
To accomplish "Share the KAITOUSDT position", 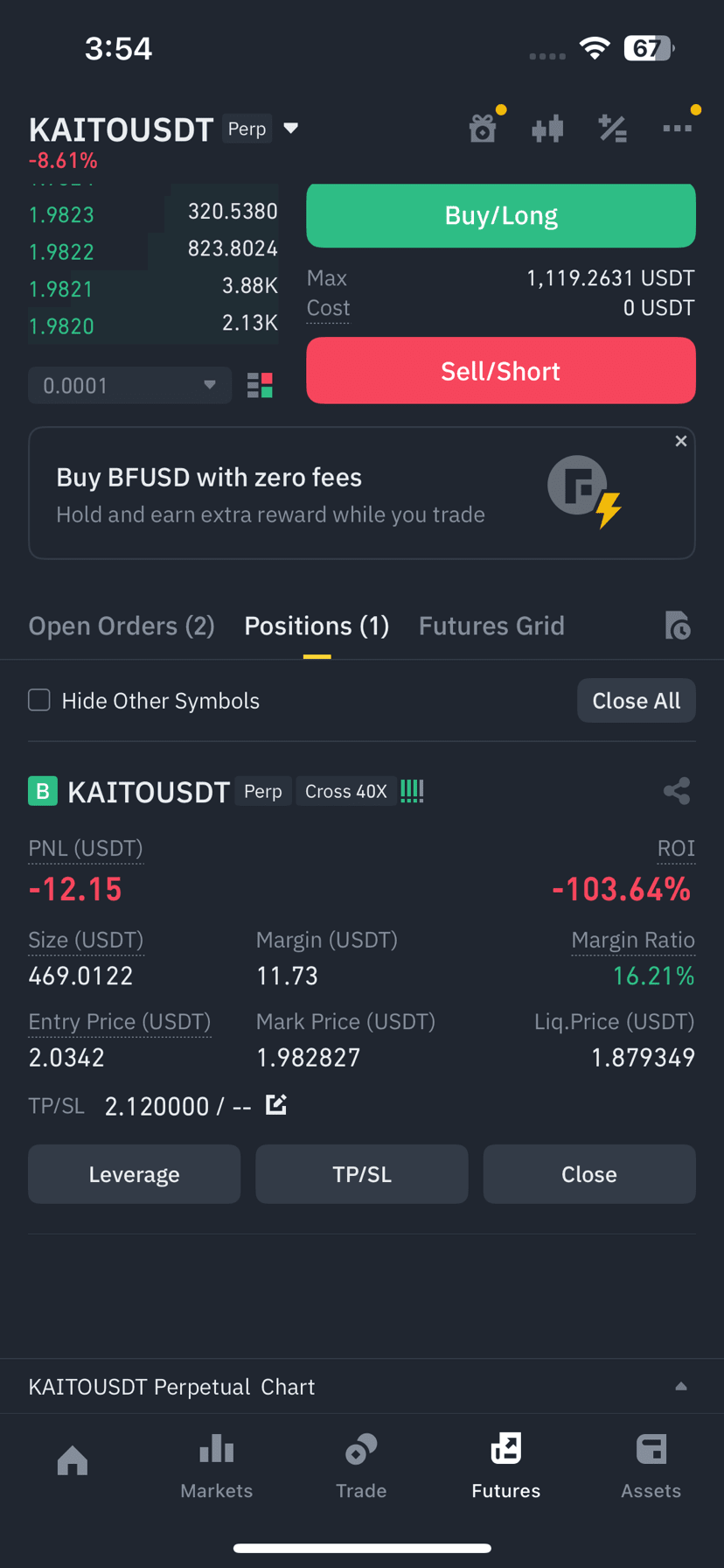I will (677, 791).
